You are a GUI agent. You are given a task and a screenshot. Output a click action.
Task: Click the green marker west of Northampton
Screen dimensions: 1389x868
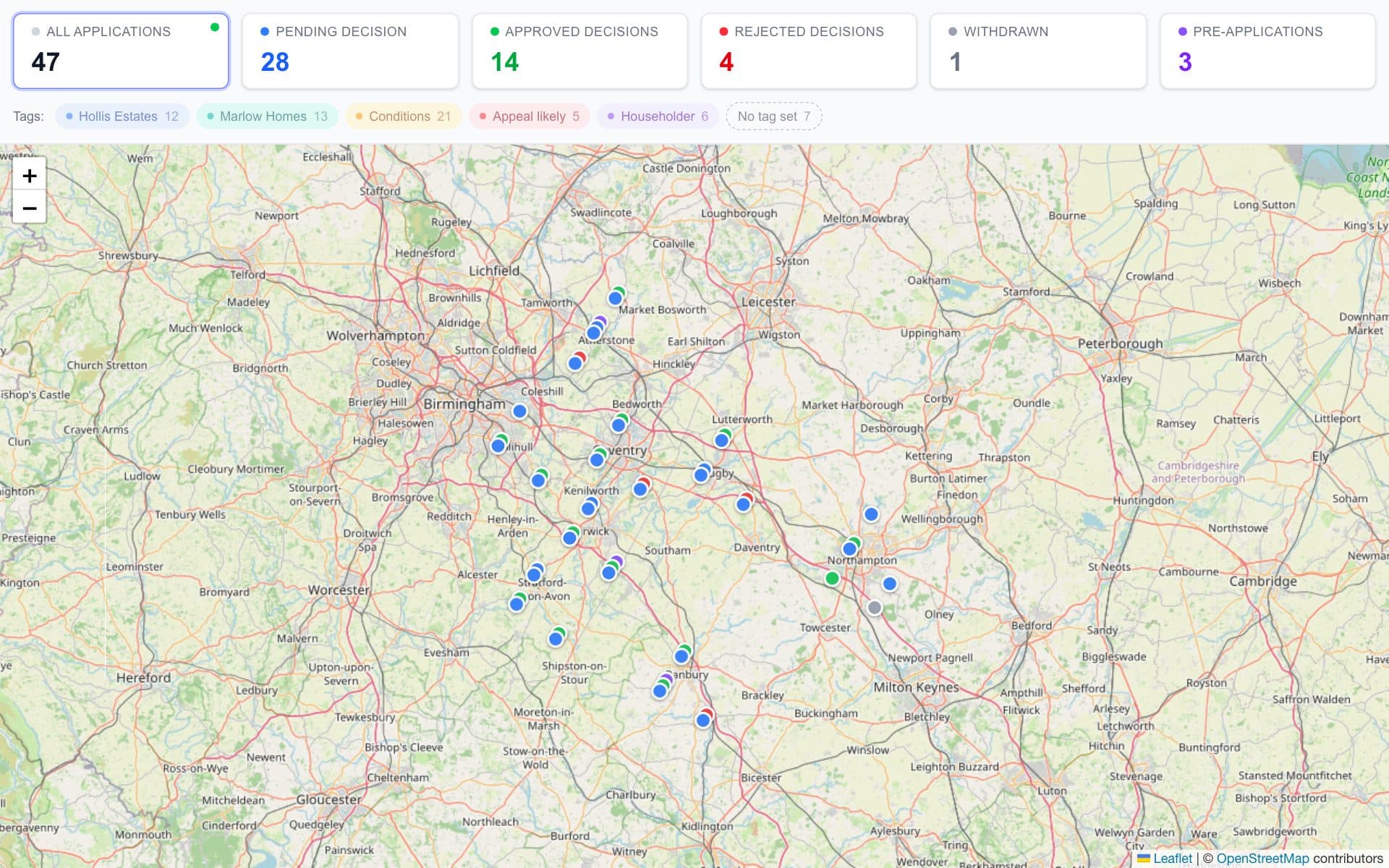pos(832,578)
